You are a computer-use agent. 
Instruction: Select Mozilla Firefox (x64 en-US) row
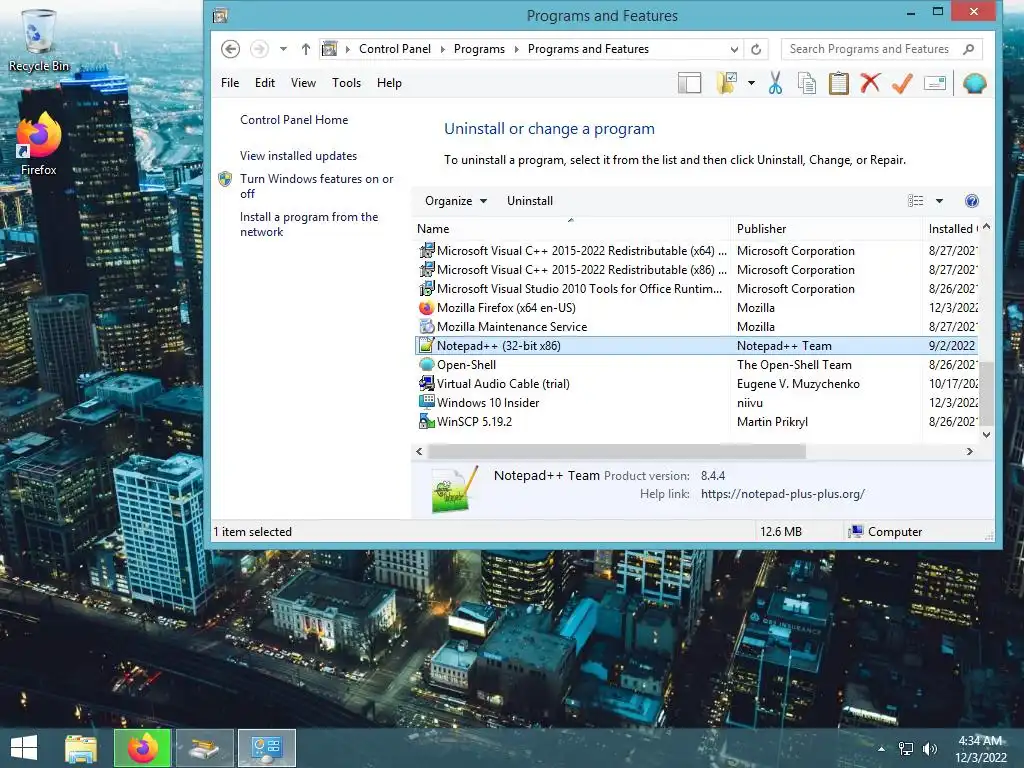[696, 308]
